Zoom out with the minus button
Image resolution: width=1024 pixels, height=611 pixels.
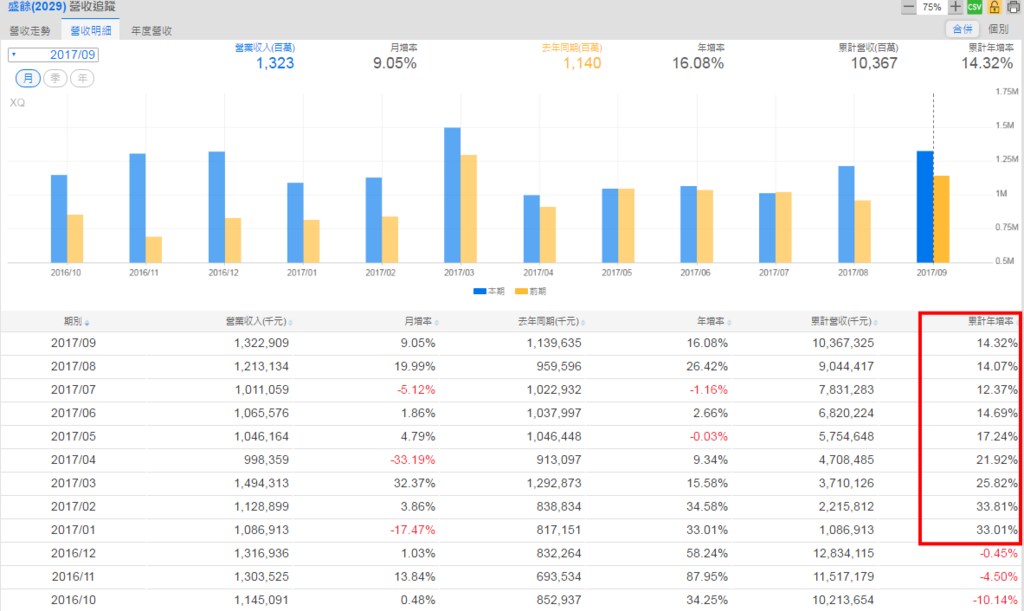click(x=908, y=7)
